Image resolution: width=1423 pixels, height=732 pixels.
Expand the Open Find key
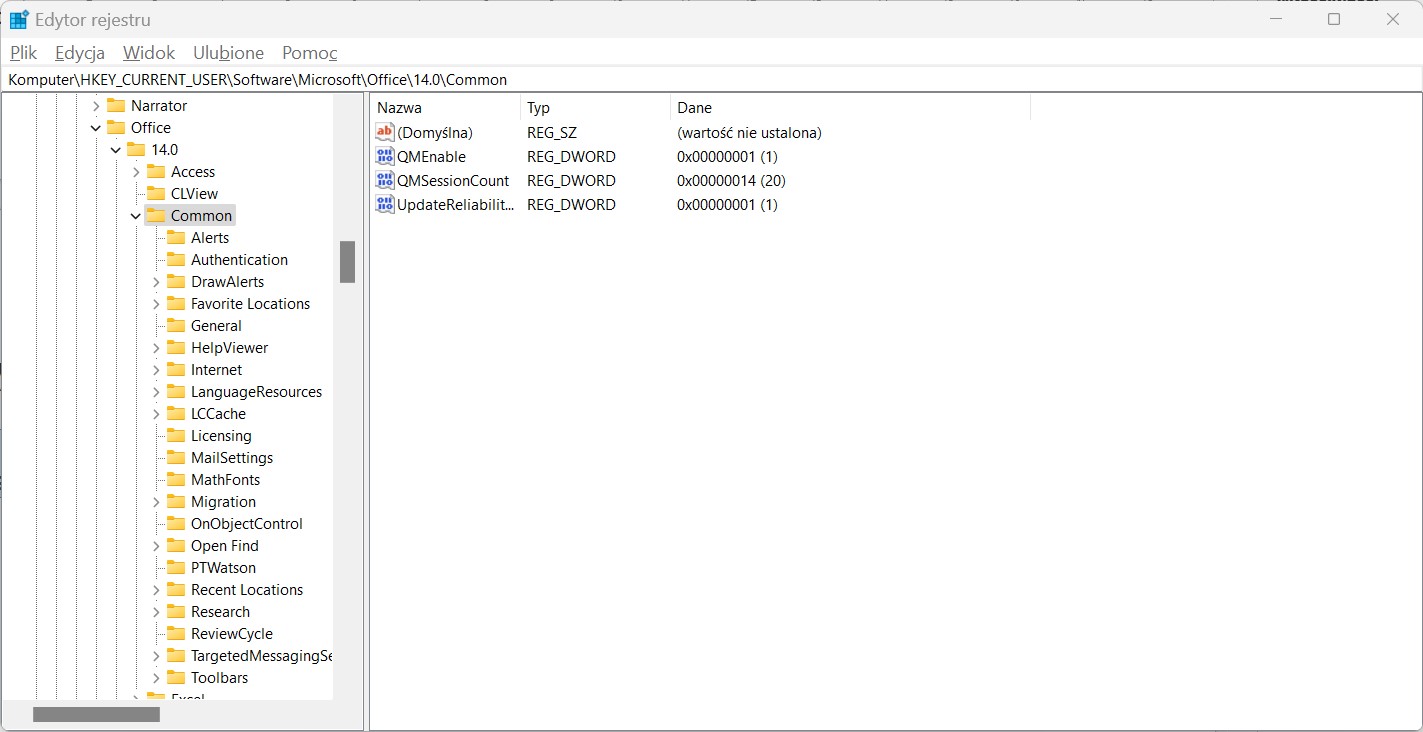tap(156, 546)
